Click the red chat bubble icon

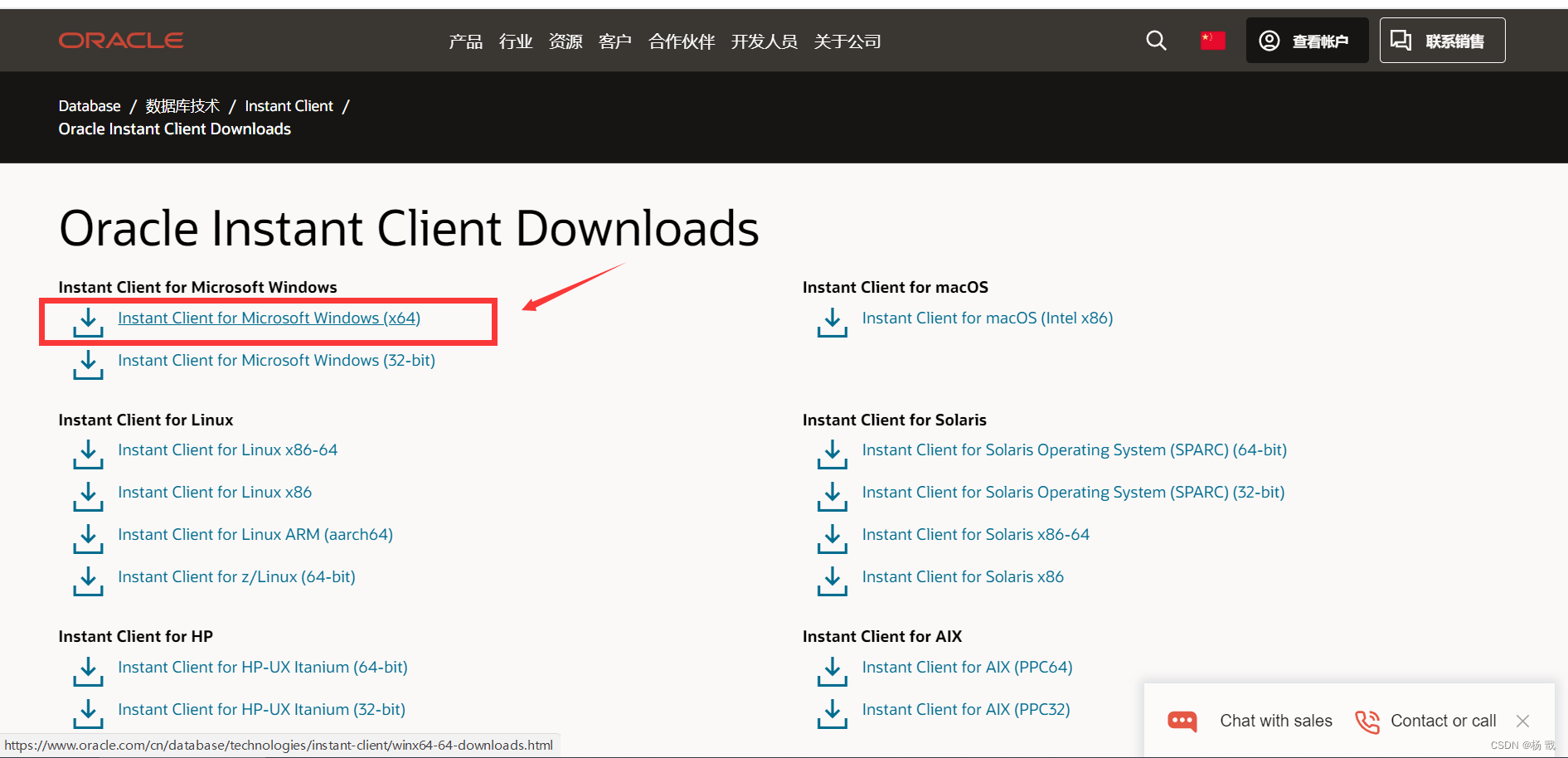click(1182, 722)
